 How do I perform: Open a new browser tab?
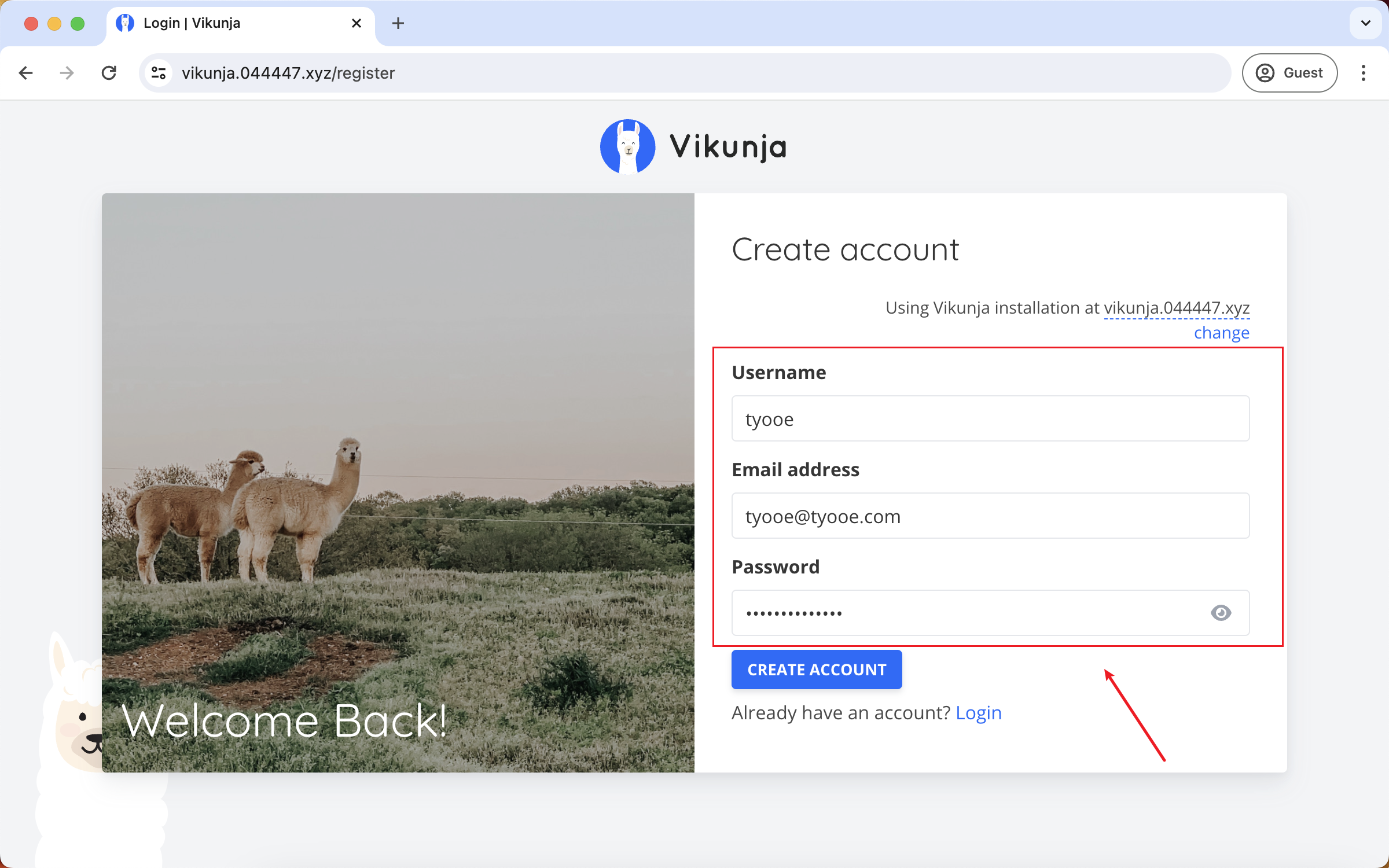point(398,23)
